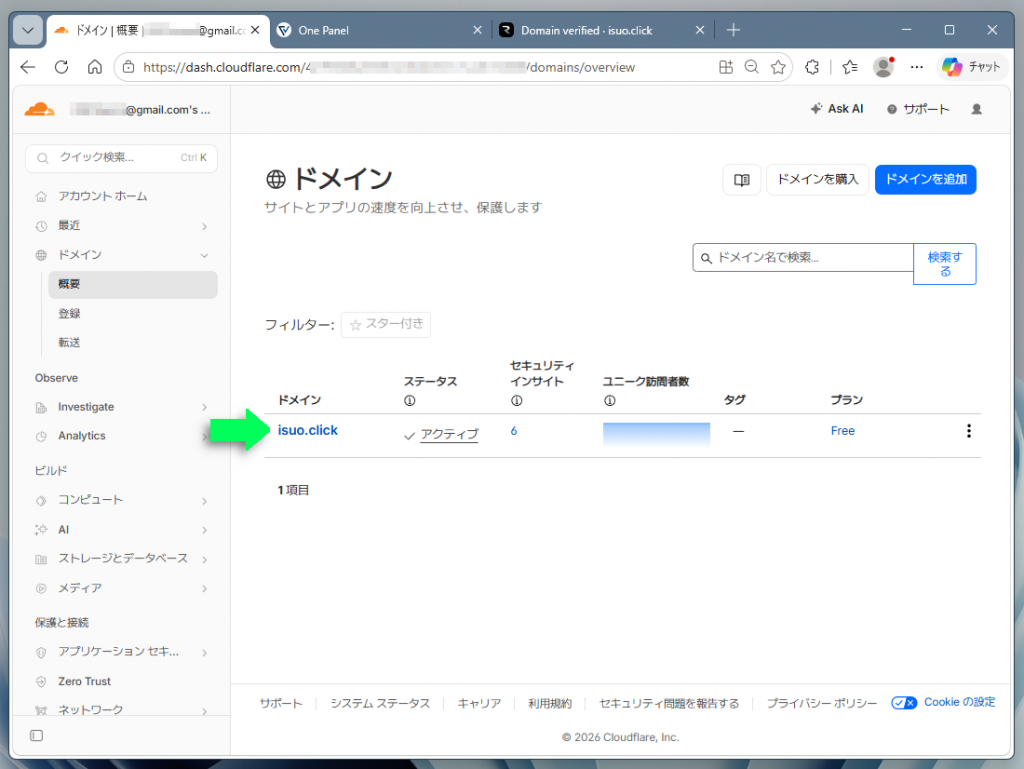The image size is (1024, 769).
Task: Click the browser address bar URL
Action: pyautogui.click(x=389, y=67)
